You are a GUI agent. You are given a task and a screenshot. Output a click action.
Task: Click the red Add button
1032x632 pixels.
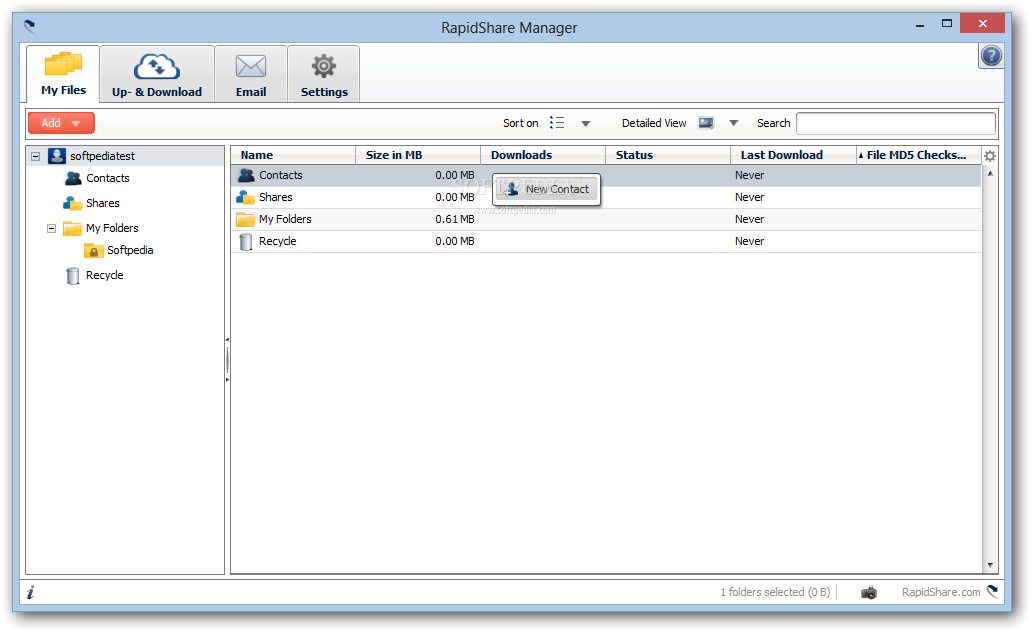pyautogui.click(x=61, y=123)
